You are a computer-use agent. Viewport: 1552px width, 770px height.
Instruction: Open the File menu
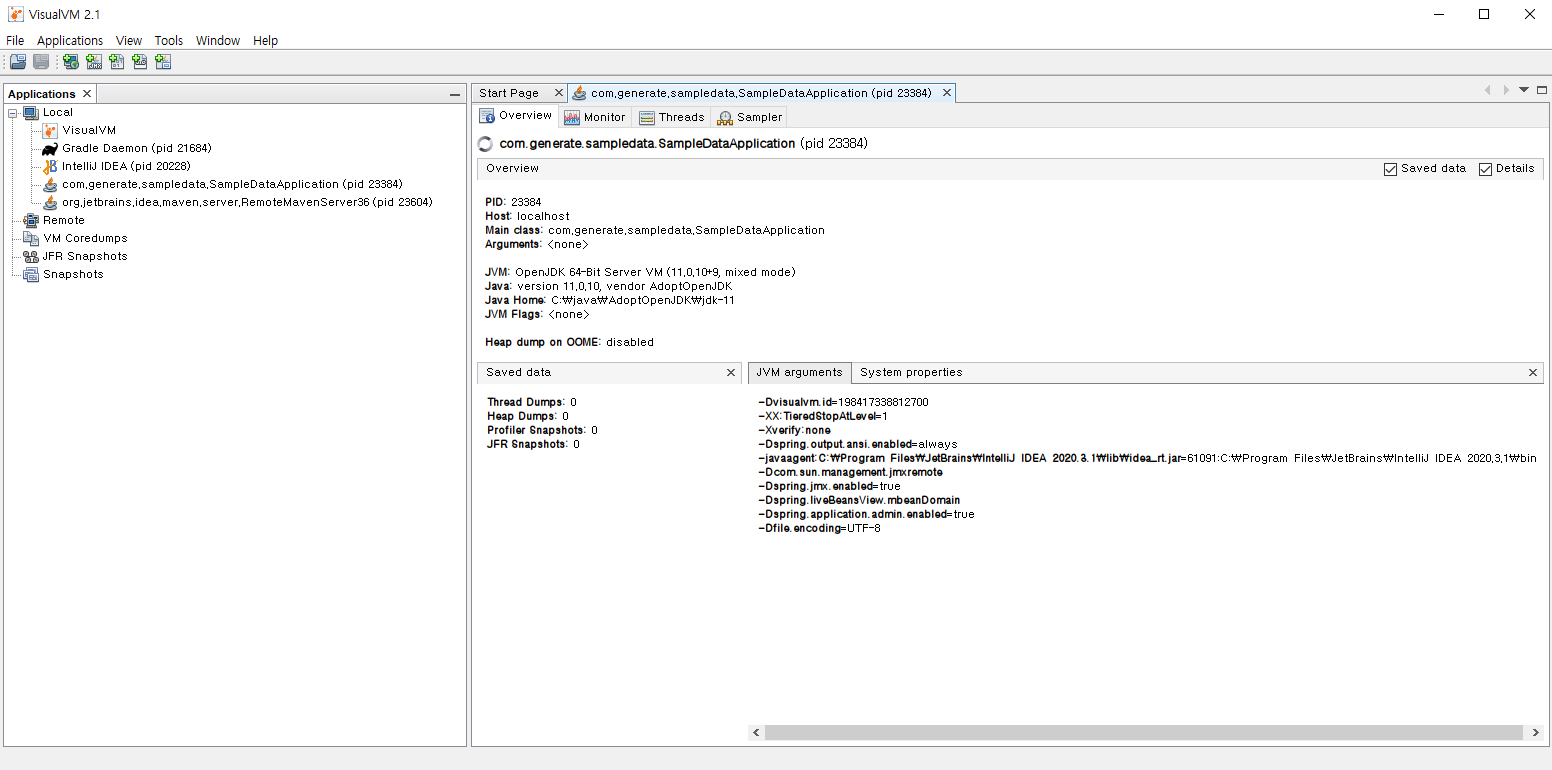[15, 41]
